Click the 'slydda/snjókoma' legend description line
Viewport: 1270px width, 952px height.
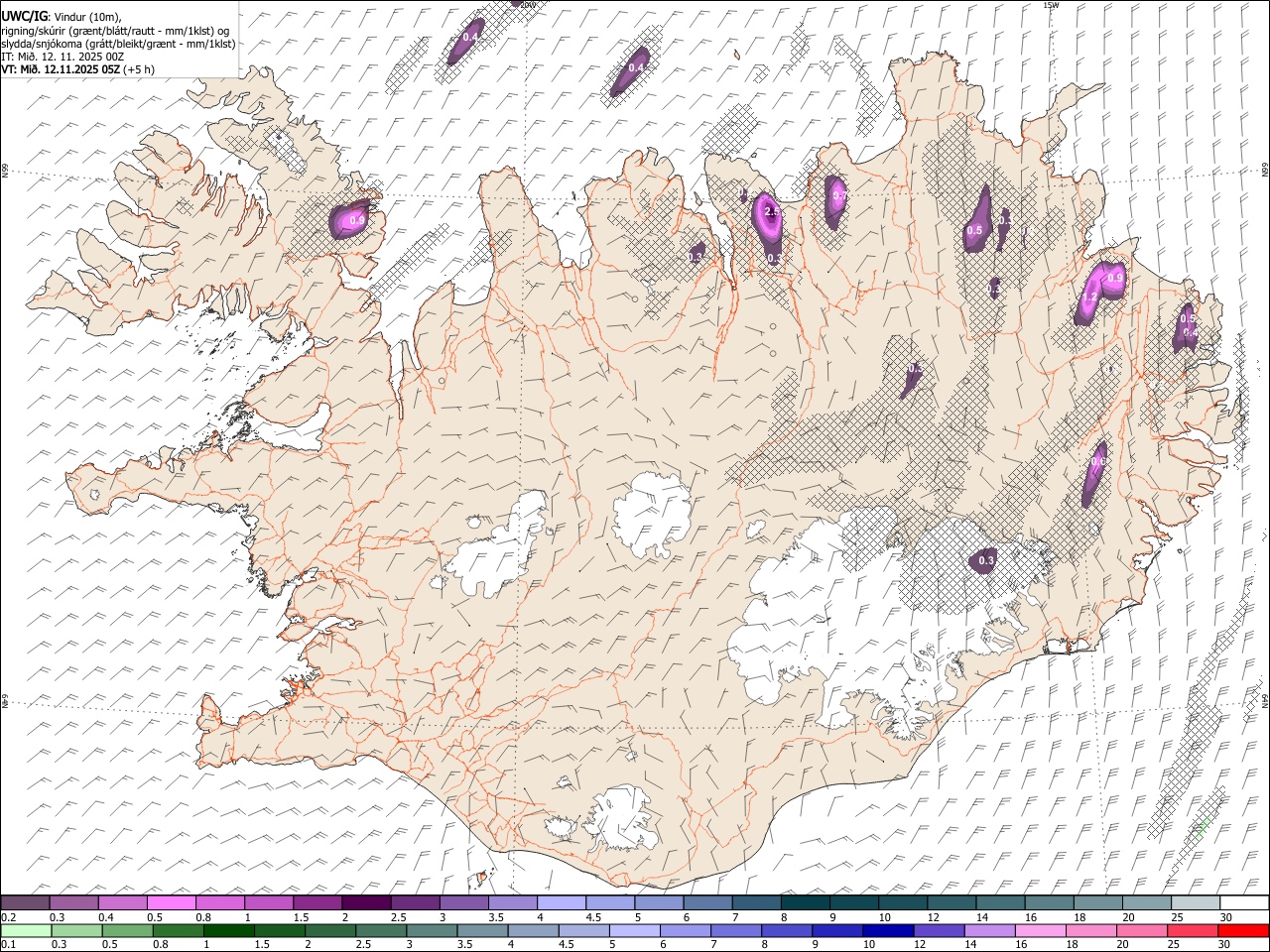[x=118, y=44]
